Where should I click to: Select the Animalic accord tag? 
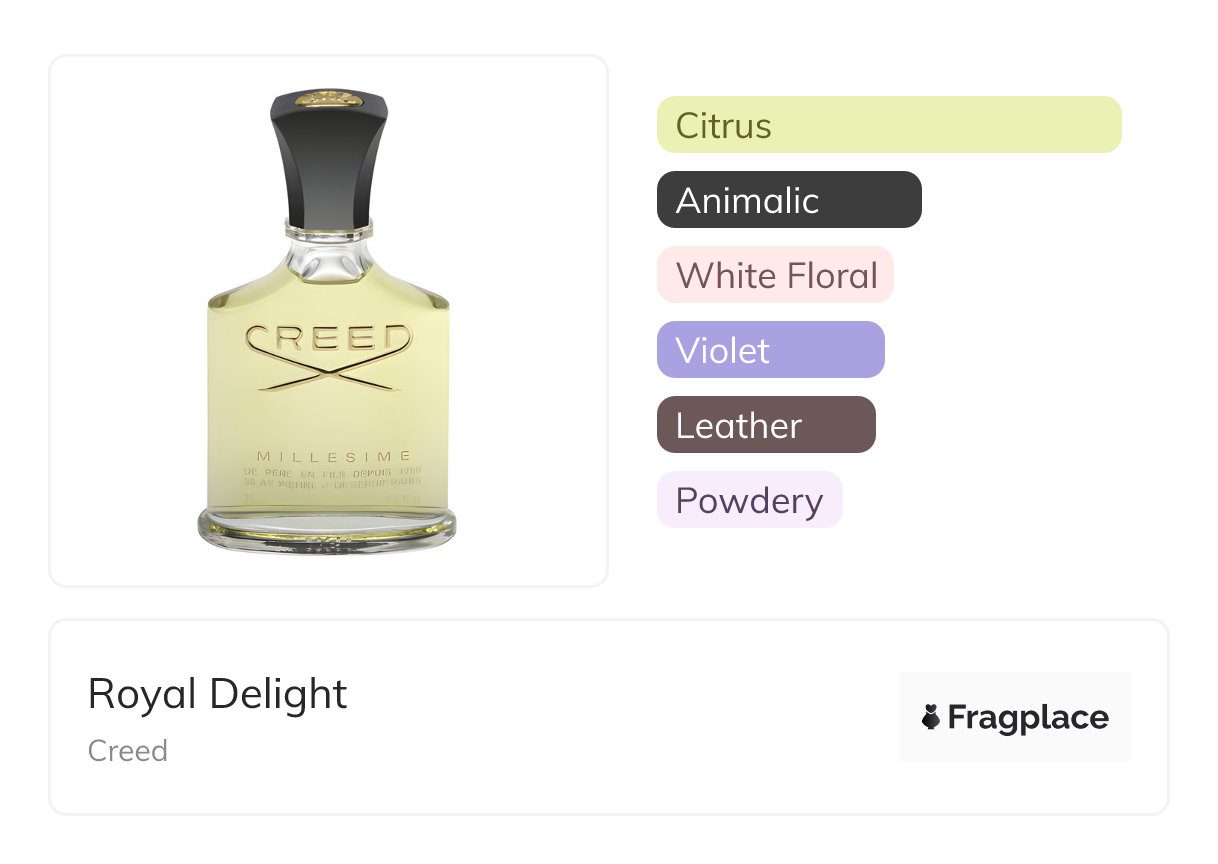(x=789, y=200)
